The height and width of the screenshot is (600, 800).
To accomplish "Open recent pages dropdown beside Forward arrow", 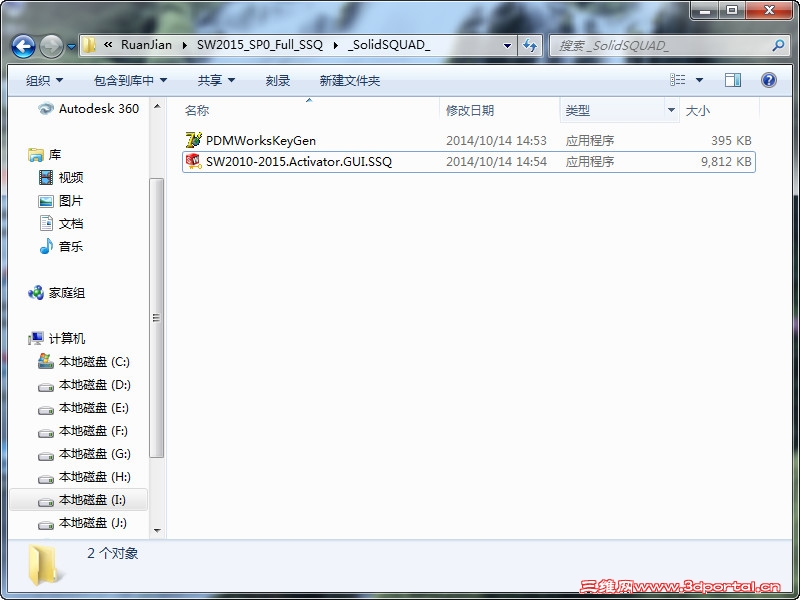I will coord(71,47).
